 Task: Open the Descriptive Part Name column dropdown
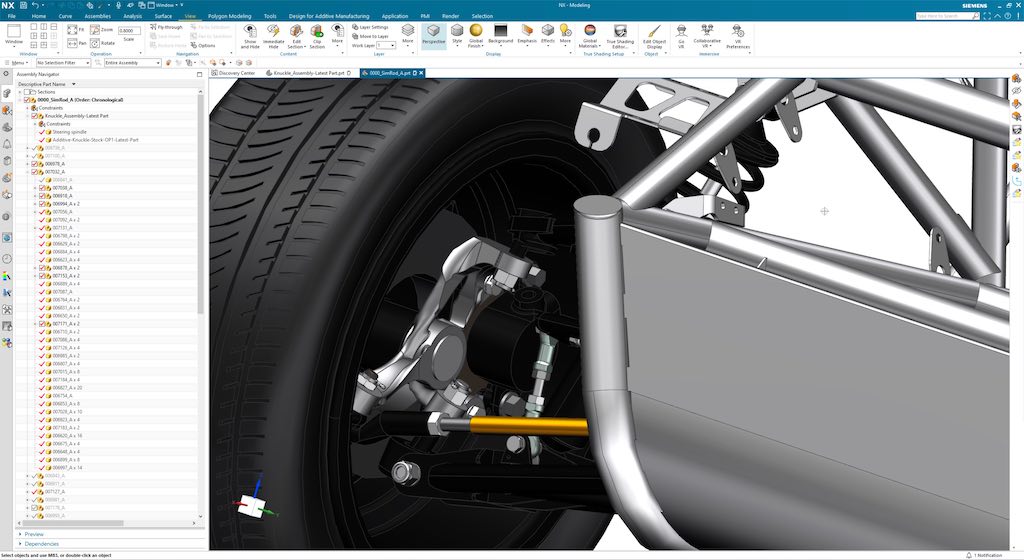click(x=73, y=84)
